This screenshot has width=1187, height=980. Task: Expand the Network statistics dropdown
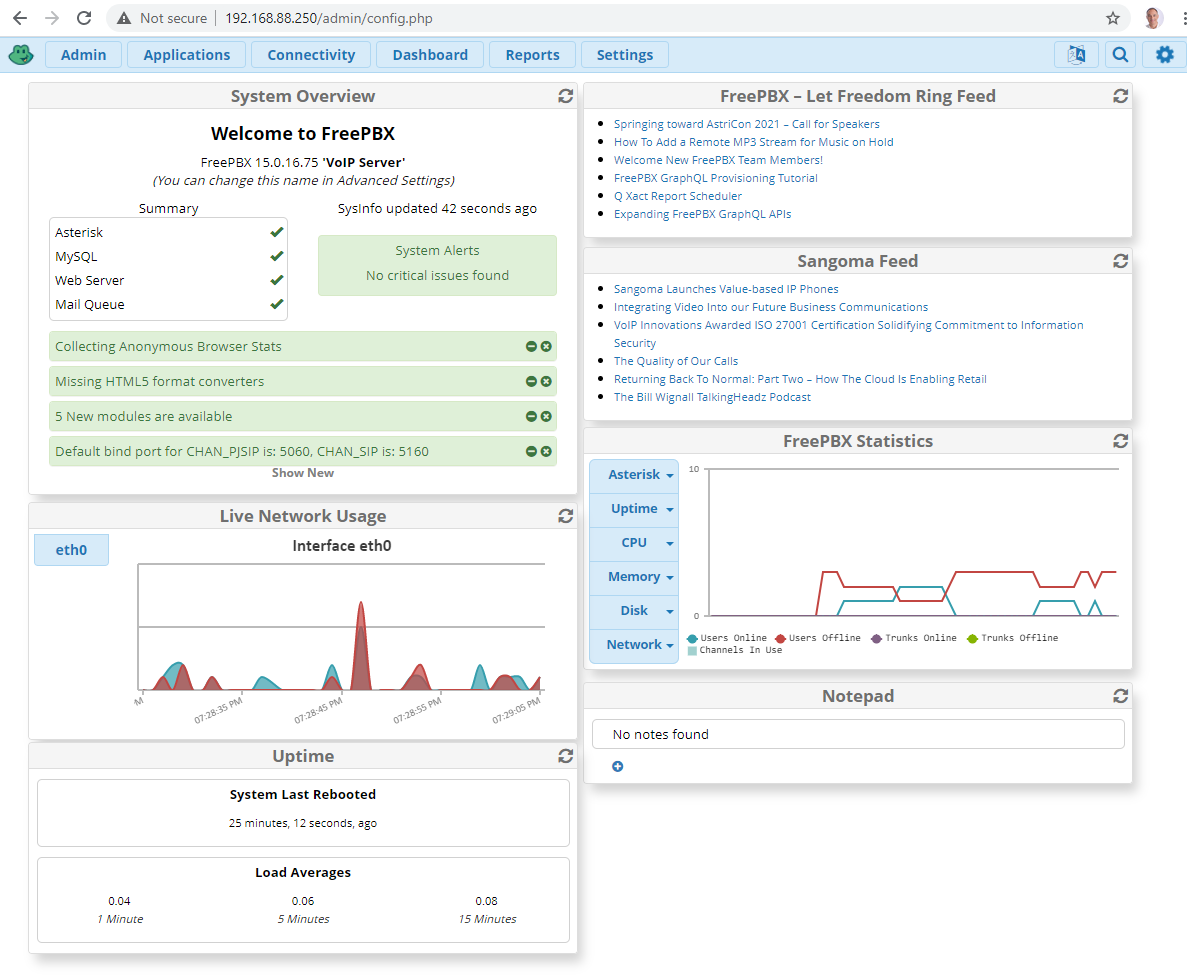click(x=634, y=645)
